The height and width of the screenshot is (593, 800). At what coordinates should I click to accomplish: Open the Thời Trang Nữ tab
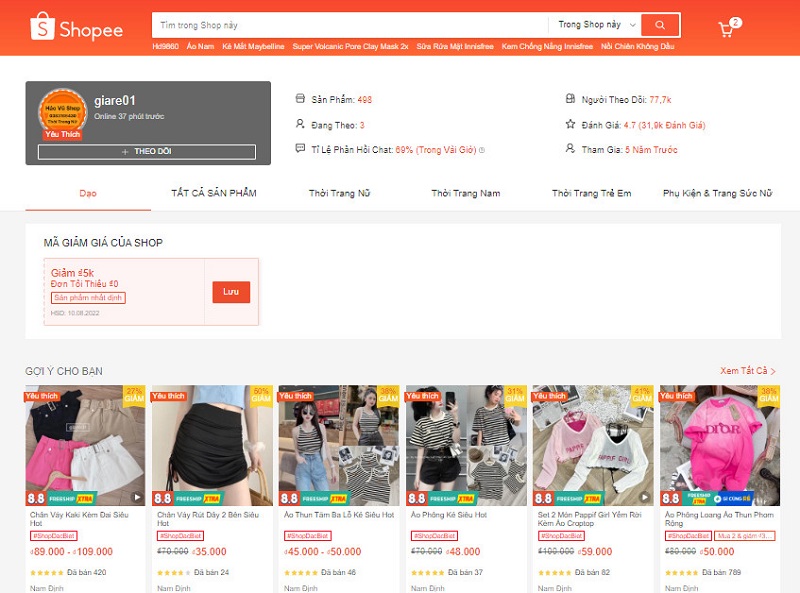(340, 193)
